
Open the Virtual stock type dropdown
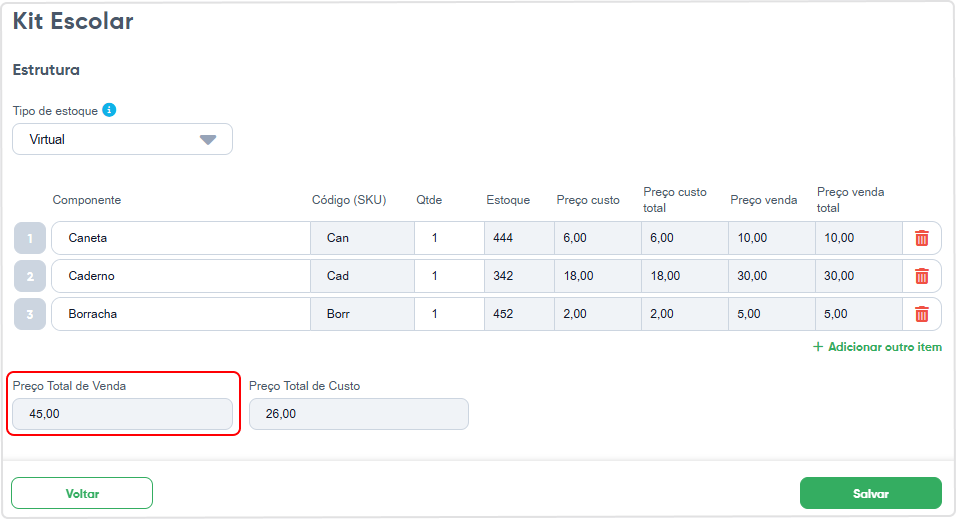pyautogui.click(x=123, y=139)
